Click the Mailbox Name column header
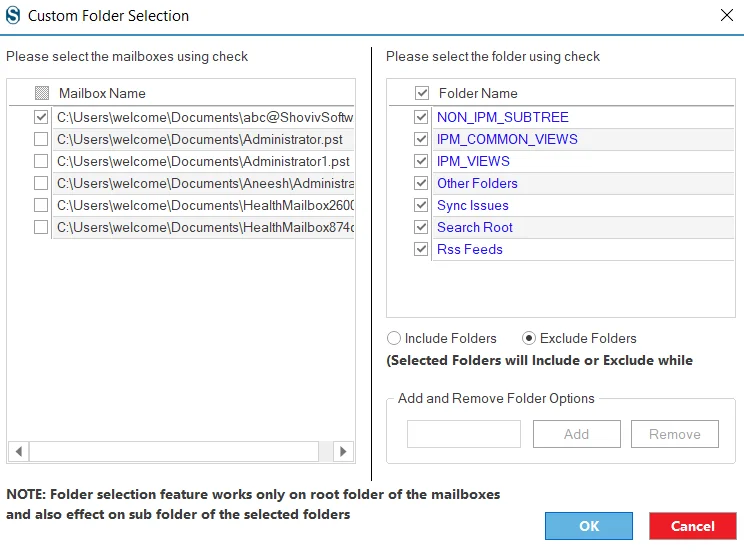This screenshot has height=553, width=744. 102,93
